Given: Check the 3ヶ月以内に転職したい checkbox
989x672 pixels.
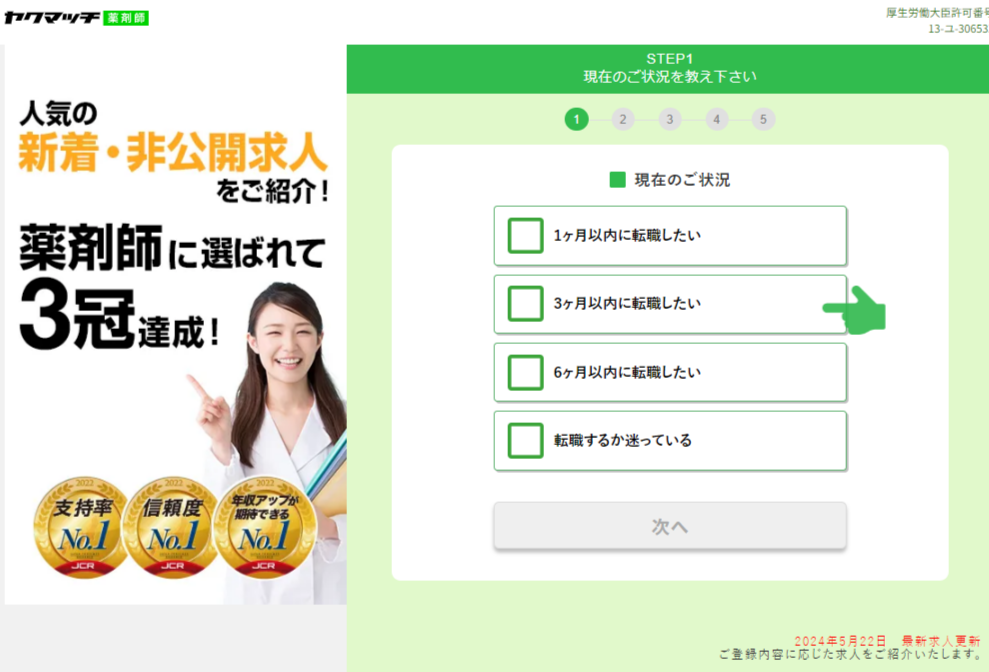Looking at the screenshot, I should [x=525, y=304].
